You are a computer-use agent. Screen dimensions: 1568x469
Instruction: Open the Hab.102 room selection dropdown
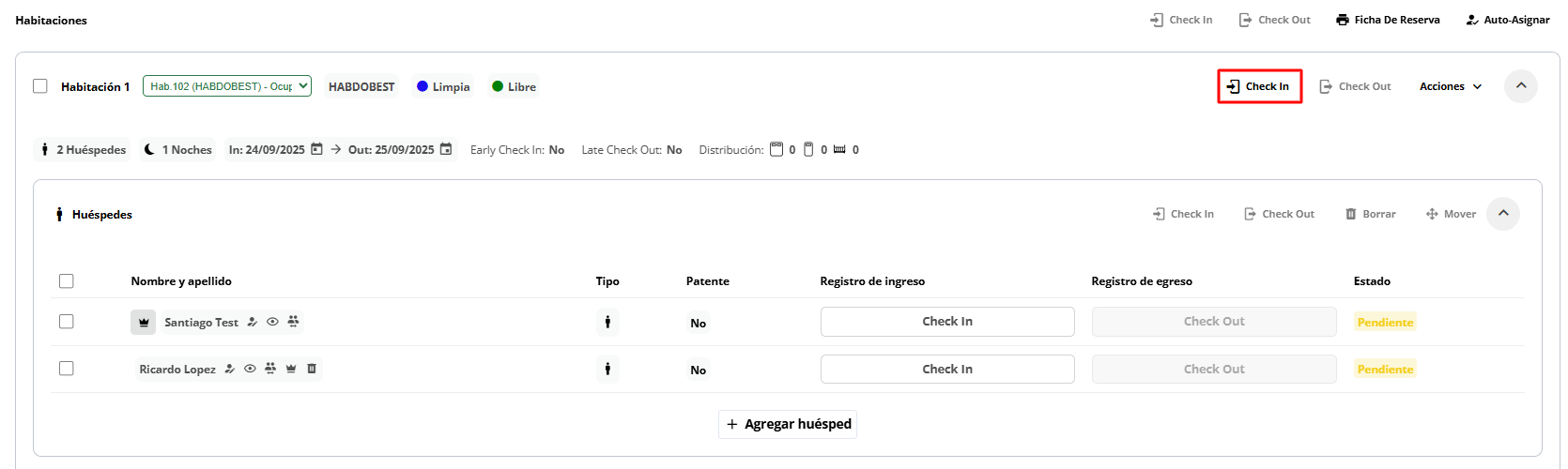pos(226,86)
